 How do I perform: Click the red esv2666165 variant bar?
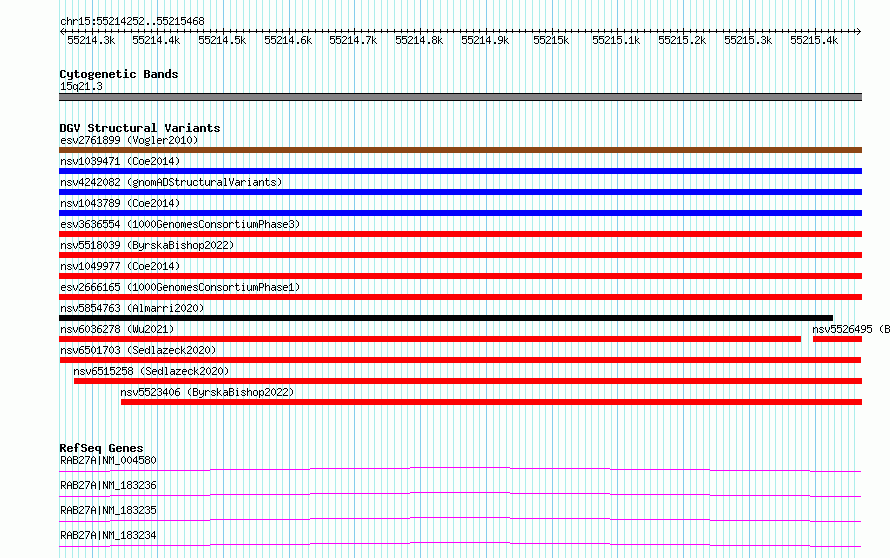(460, 297)
